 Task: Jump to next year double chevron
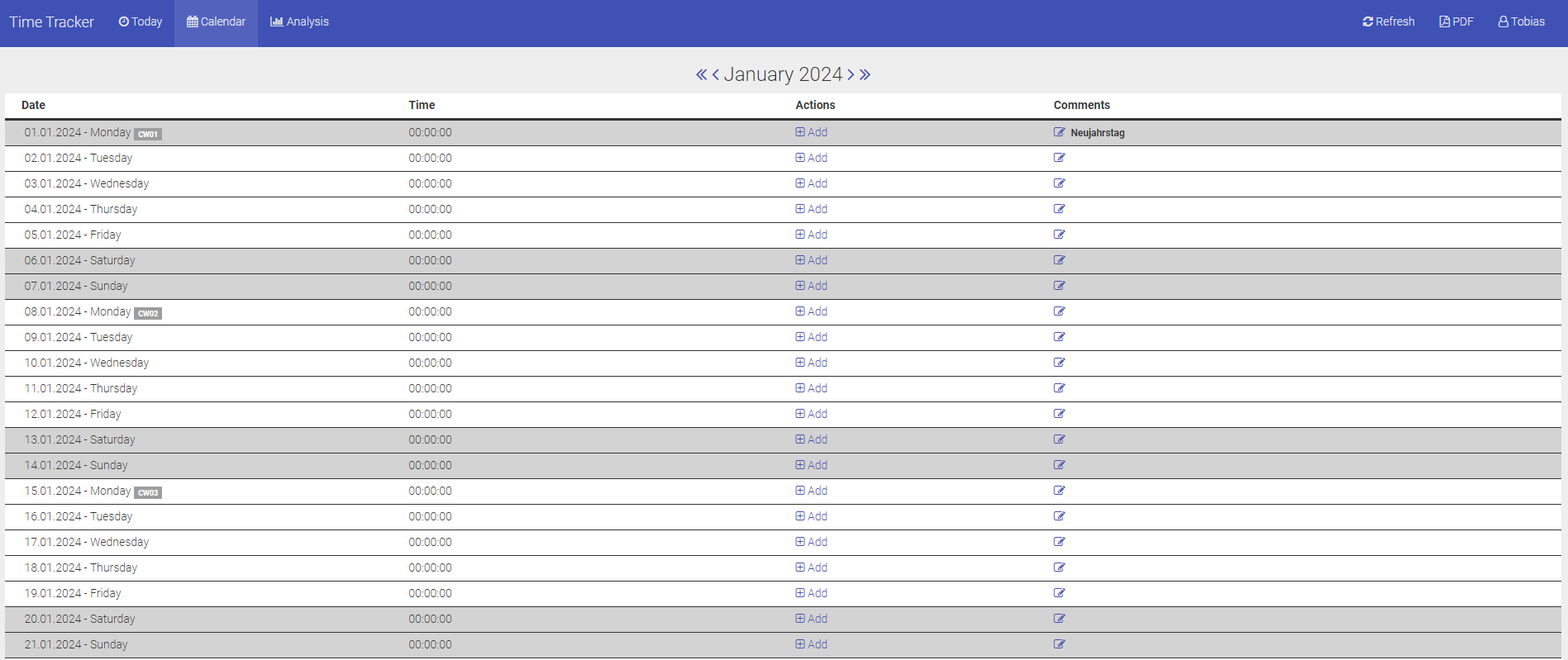pyautogui.click(x=865, y=74)
